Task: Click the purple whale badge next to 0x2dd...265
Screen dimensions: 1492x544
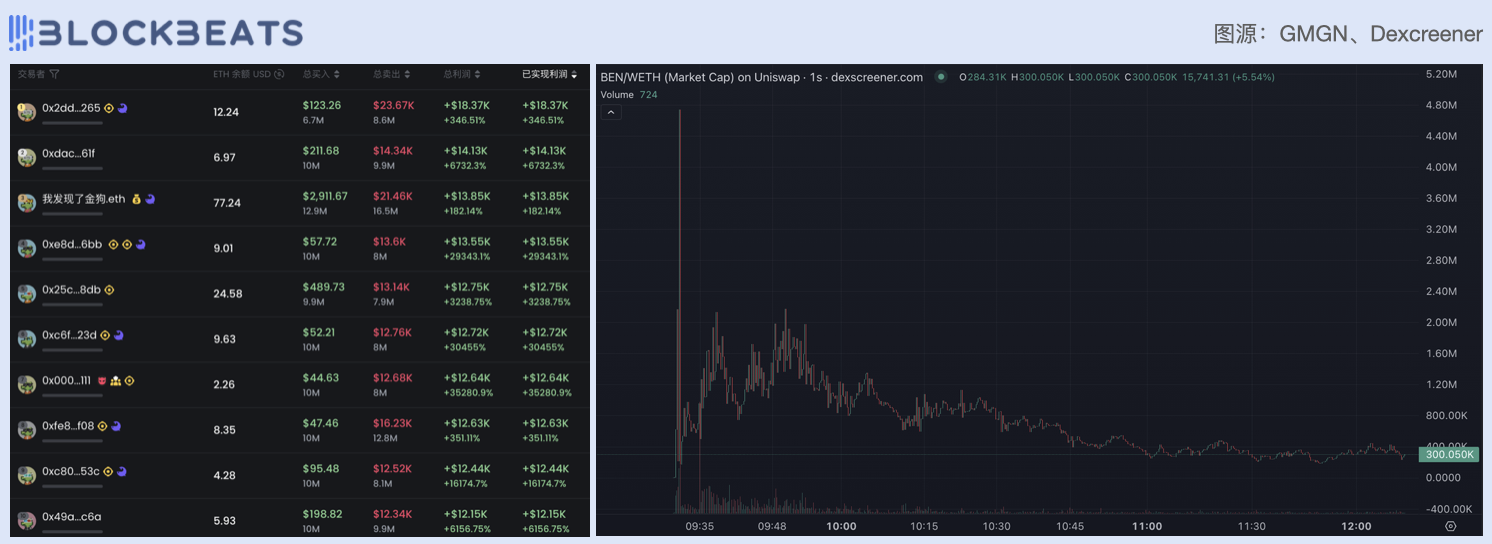Action: (x=123, y=107)
